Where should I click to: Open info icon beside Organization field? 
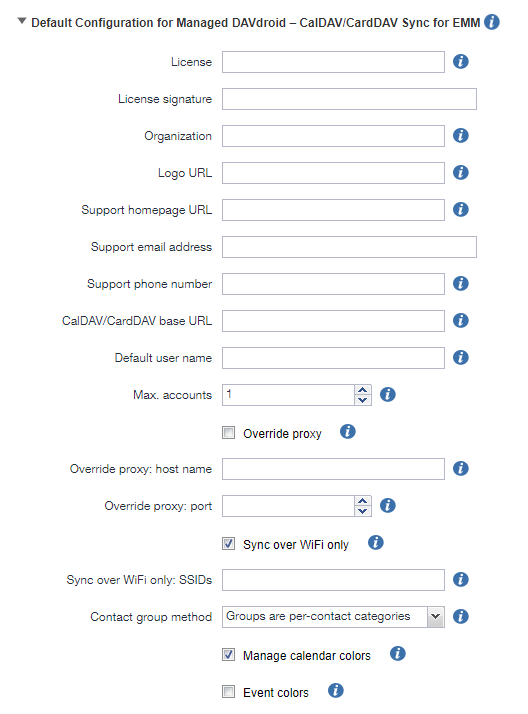point(461,136)
